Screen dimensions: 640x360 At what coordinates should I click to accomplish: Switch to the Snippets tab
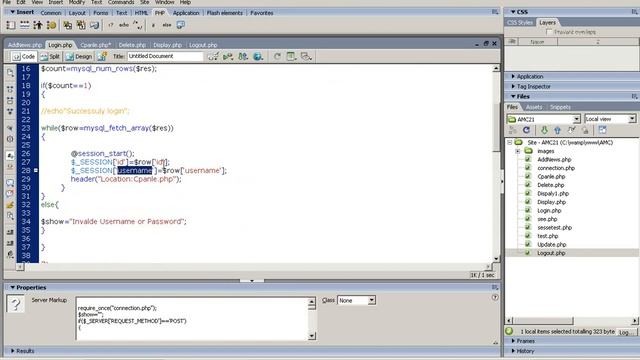560,107
